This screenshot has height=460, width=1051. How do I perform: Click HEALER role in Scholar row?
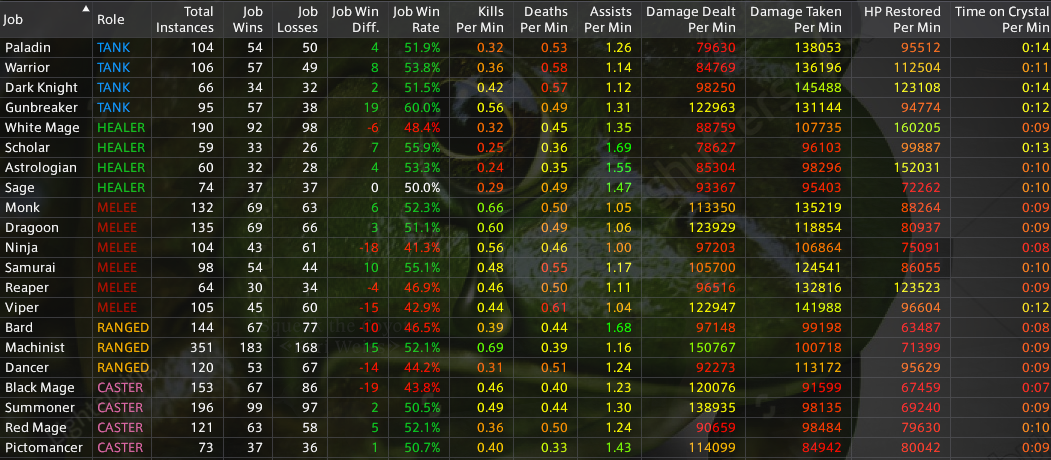coord(121,148)
